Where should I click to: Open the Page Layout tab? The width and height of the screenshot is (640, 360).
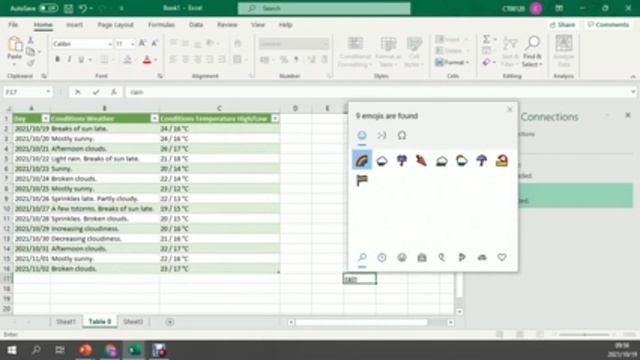coord(116,25)
